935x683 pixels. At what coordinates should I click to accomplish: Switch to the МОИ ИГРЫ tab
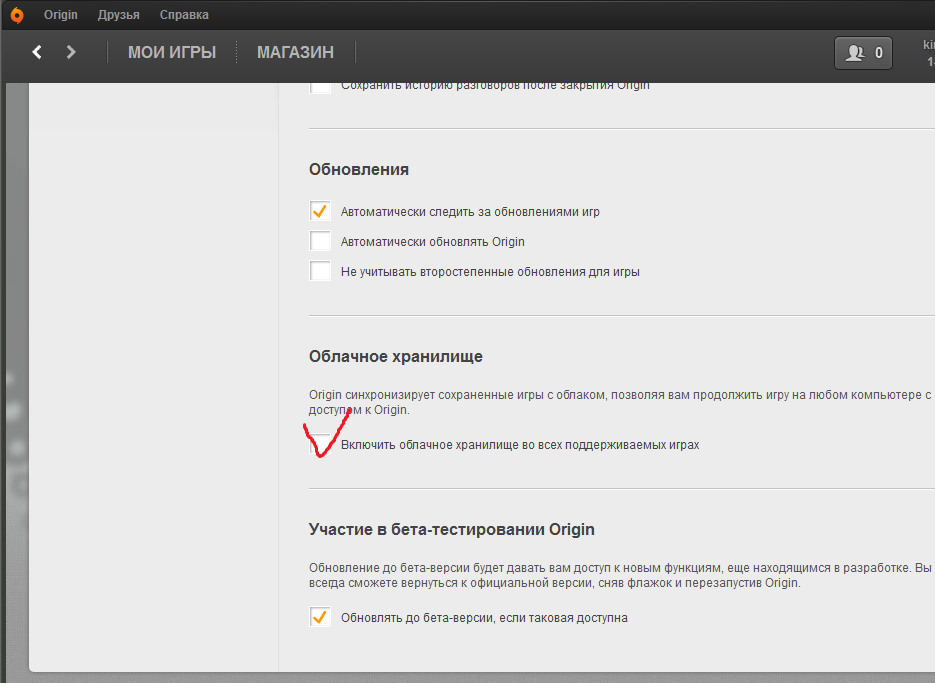[172, 52]
